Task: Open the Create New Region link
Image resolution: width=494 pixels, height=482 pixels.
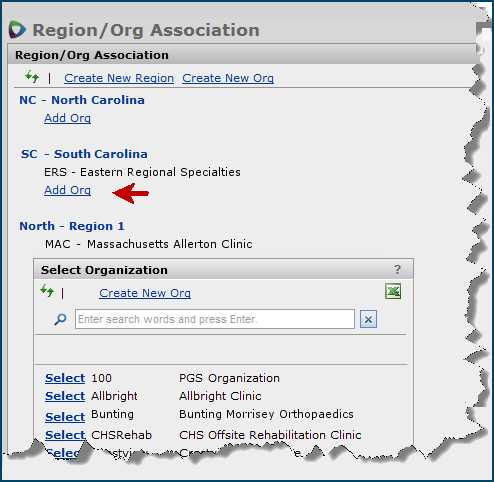Action: pos(119,78)
